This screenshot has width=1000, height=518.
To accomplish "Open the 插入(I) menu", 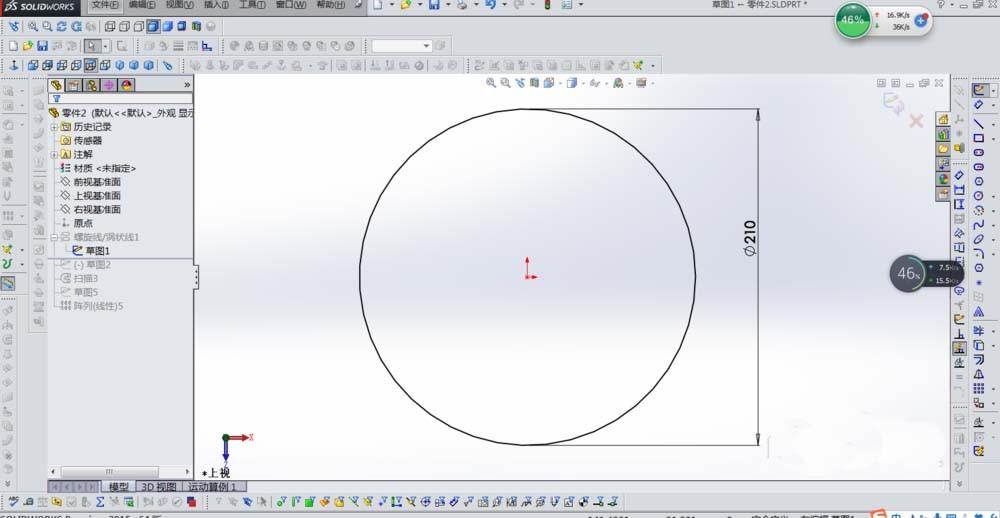I will click(217, 5).
